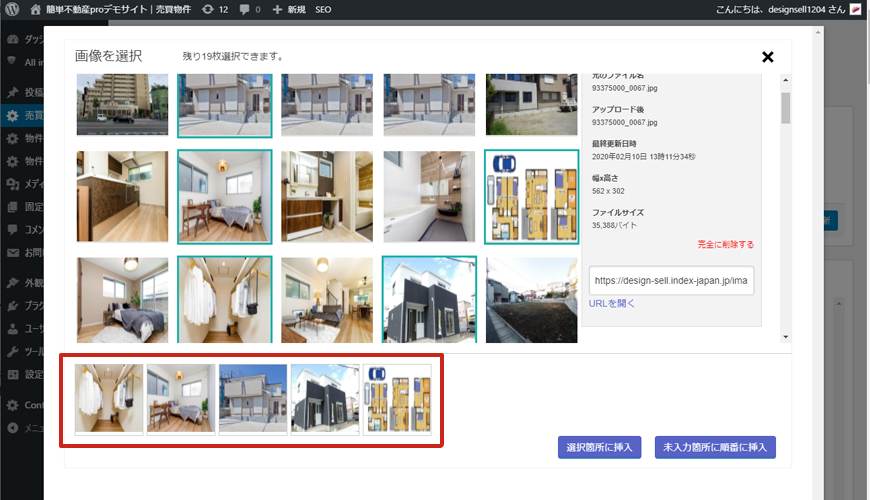This screenshot has width=870, height=500.
Task: Close the 画像を選択 dialog with X
Action: 768,57
